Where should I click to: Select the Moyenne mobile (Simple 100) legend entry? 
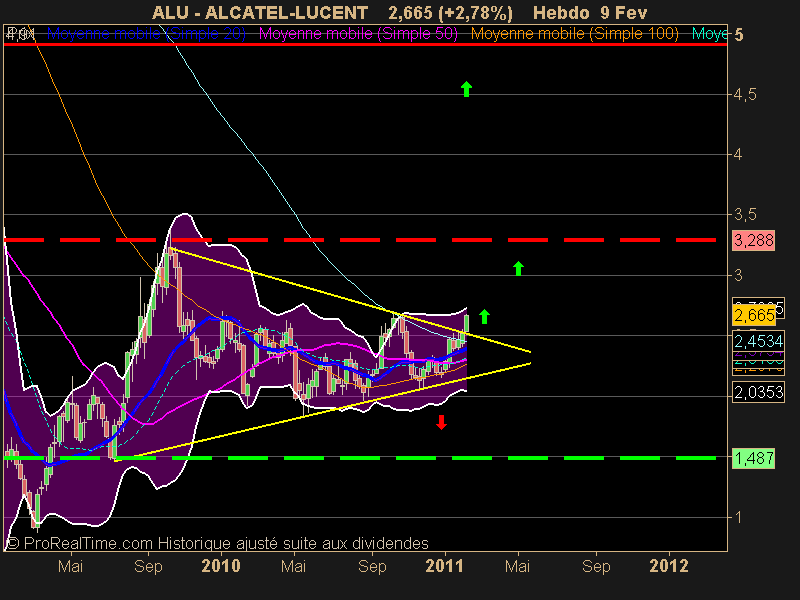574,34
